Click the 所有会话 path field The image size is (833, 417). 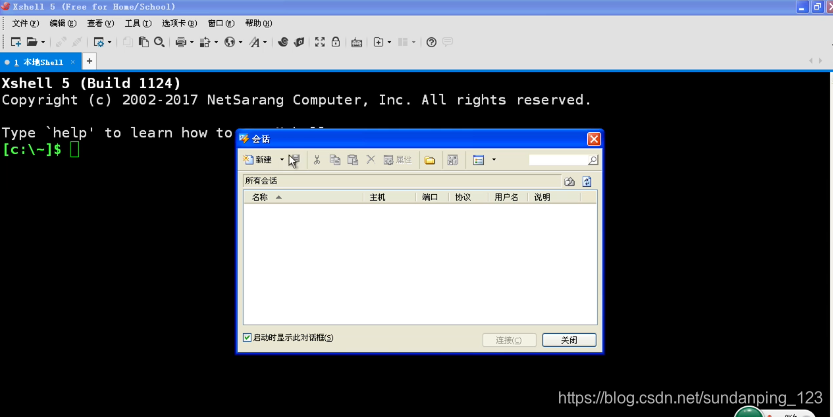coord(402,181)
